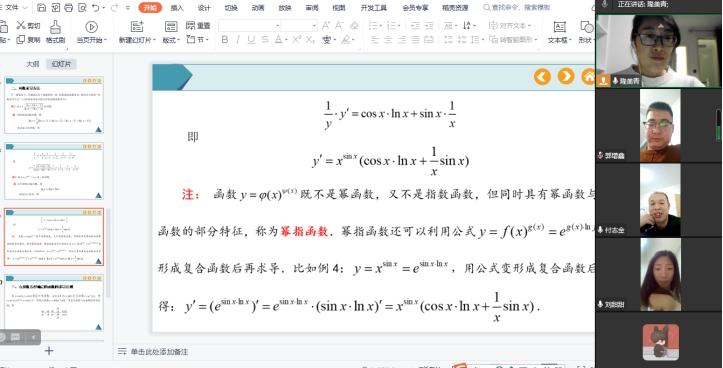Toggle Underline formatting button
Image resolution: width=723 pixels, height=368 pixels.
251,40
